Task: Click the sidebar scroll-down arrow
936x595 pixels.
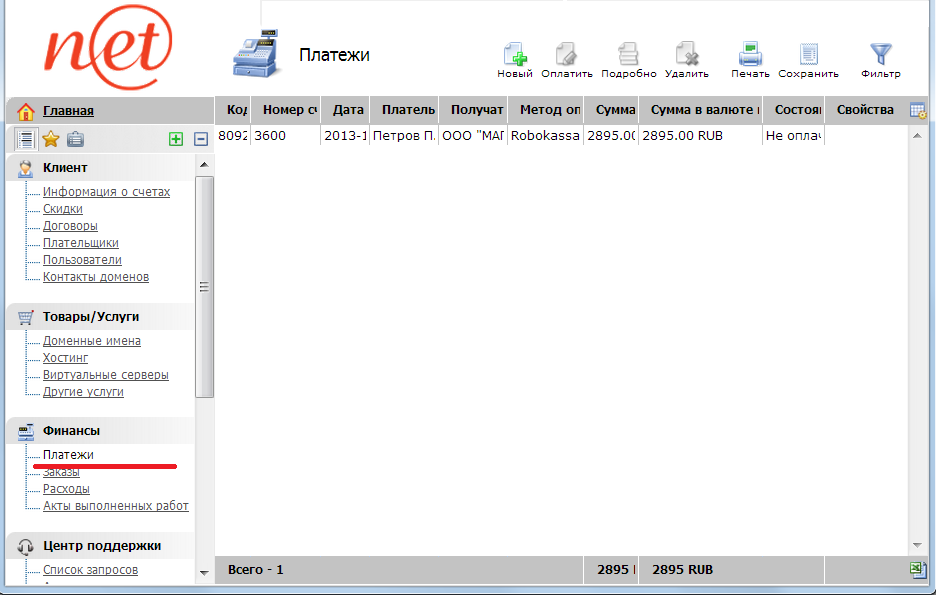Action: (x=204, y=573)
